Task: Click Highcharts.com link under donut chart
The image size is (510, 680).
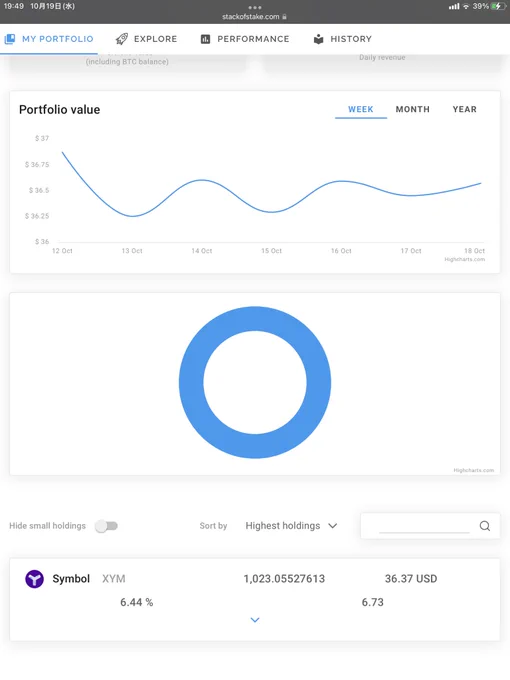Action: (x=474, y=470)
